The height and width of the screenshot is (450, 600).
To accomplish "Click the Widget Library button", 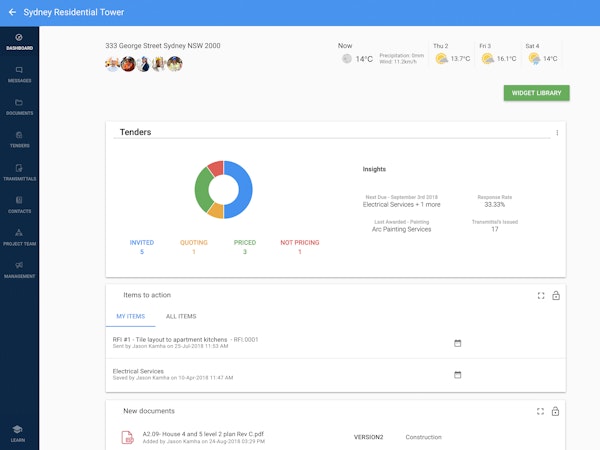I will (x=536, y=93).
